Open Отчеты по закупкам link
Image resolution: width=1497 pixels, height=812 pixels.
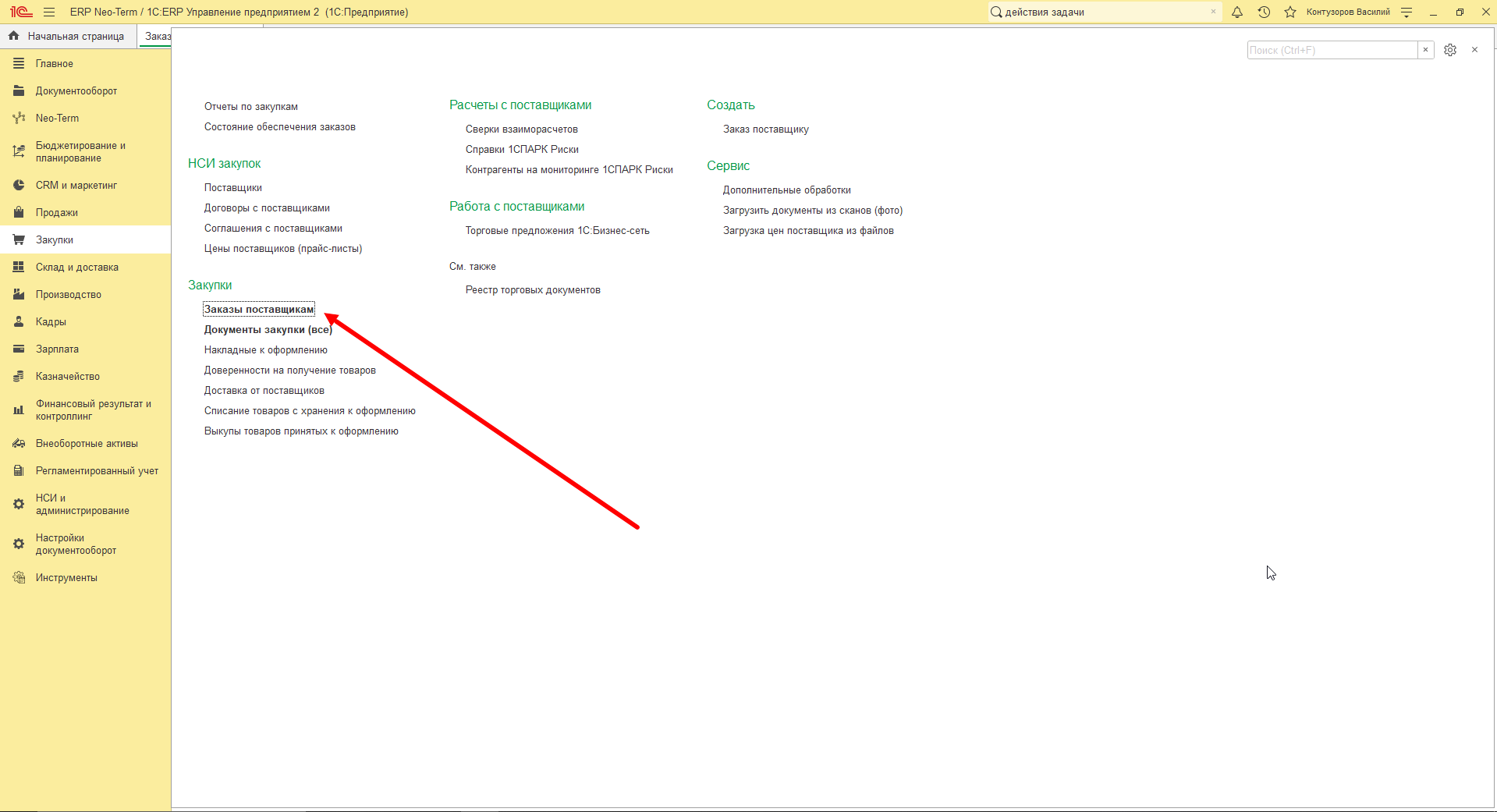point(251,107)
